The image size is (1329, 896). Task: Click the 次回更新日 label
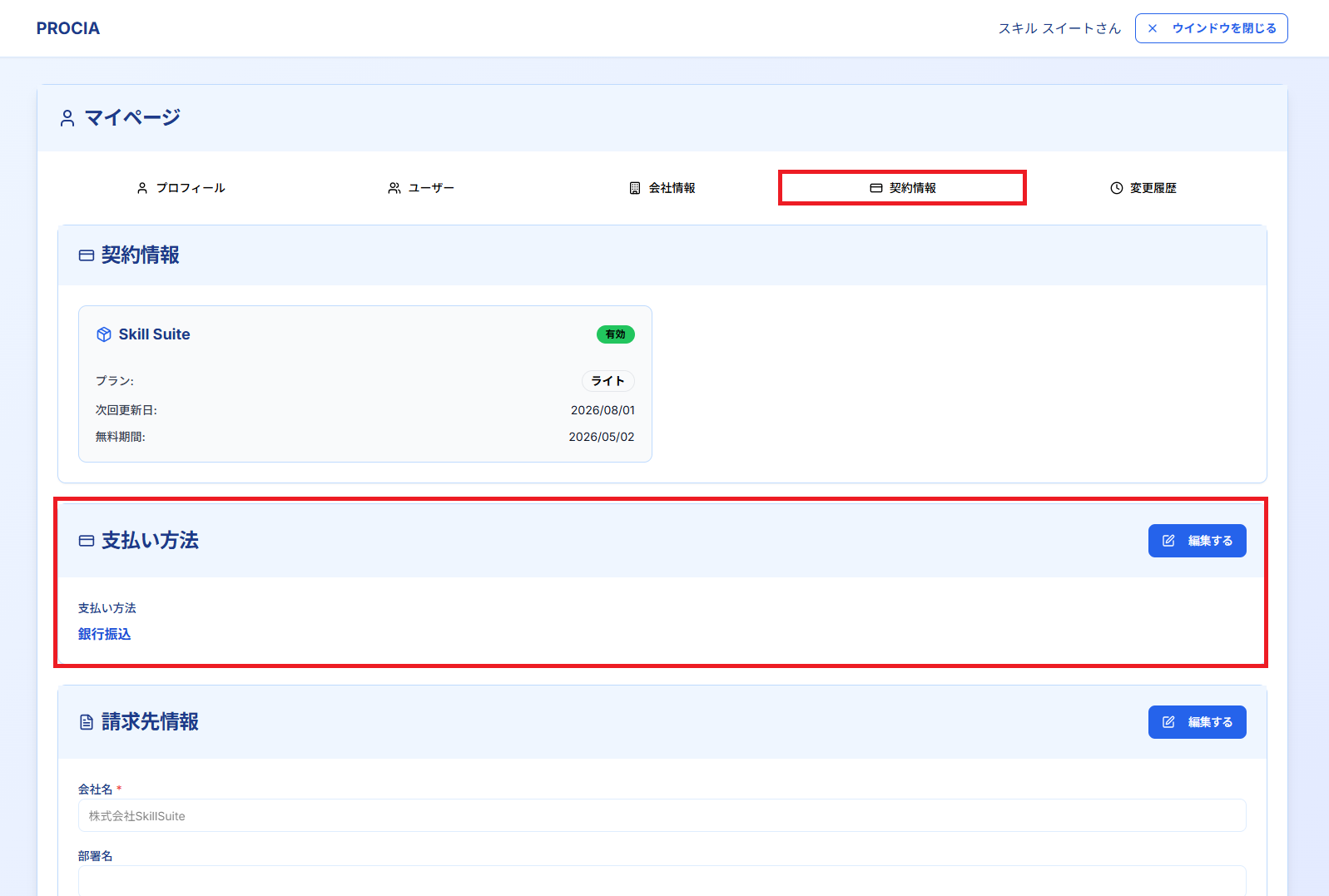[126, 410]
